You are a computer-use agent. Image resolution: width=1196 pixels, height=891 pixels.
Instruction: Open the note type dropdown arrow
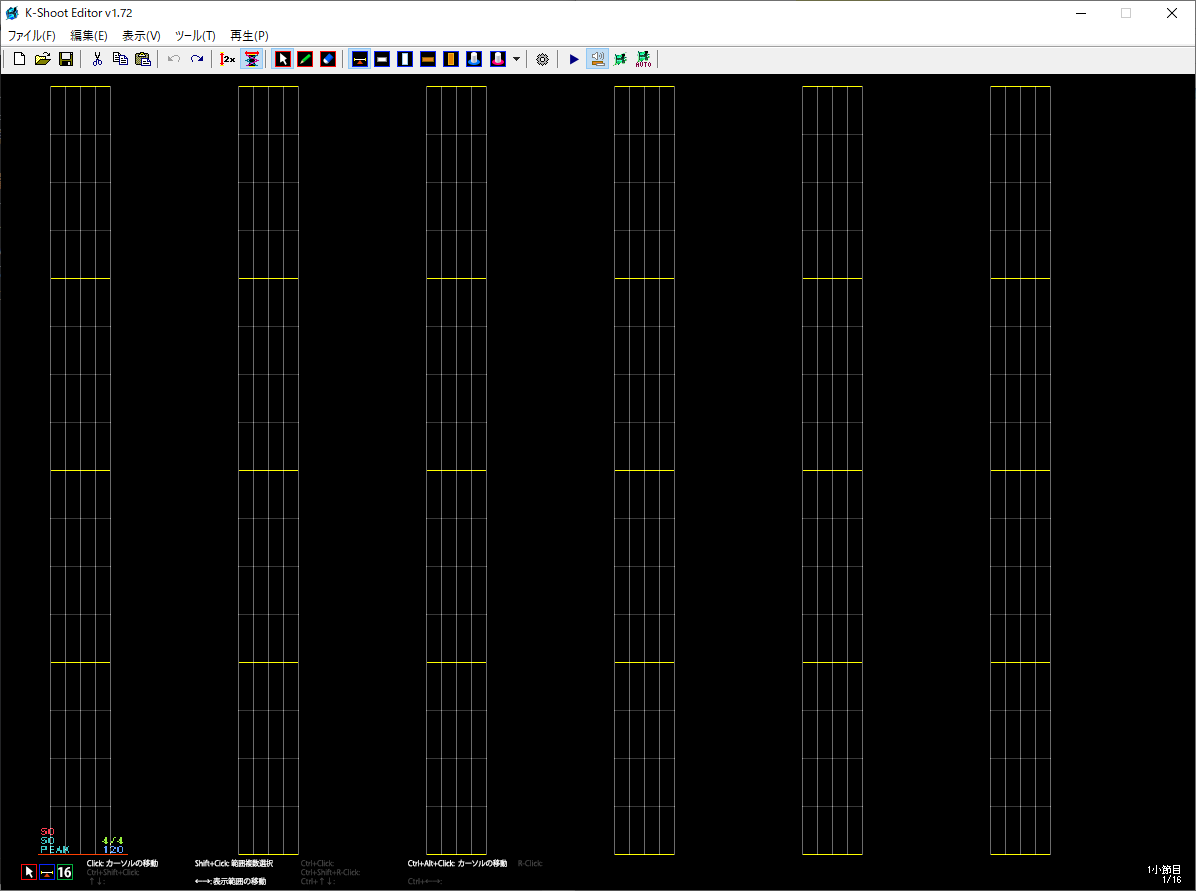coord(516,59)
